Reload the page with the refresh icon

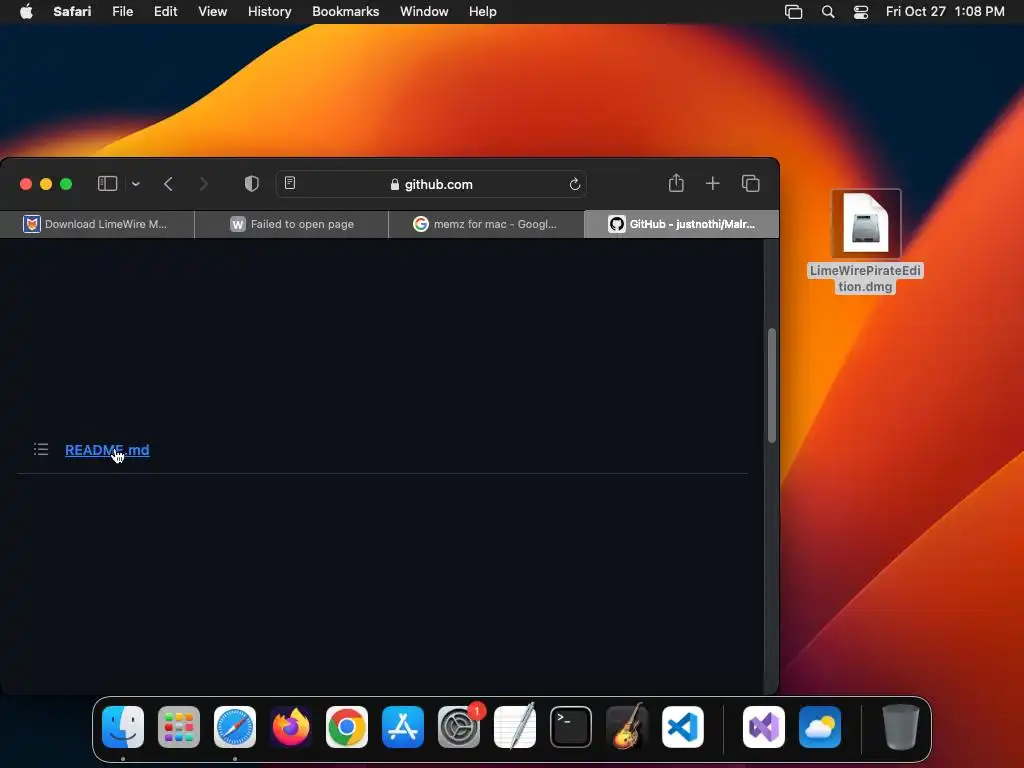[x=575, y=184]
